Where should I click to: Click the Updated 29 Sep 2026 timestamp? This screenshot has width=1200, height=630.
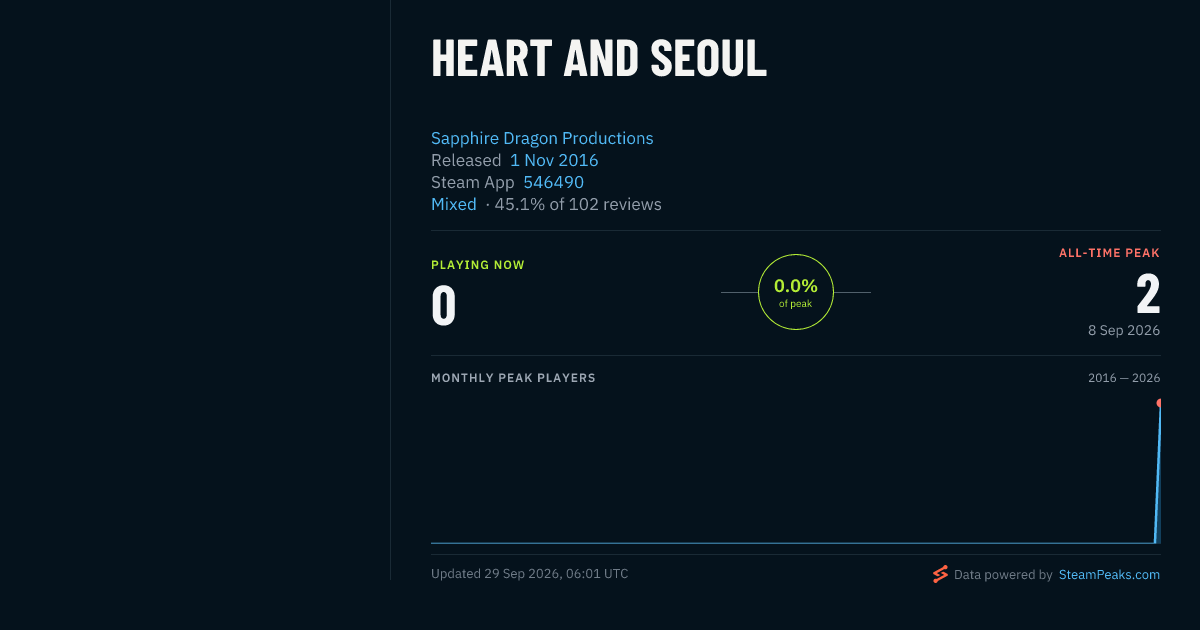coord(530,574)
